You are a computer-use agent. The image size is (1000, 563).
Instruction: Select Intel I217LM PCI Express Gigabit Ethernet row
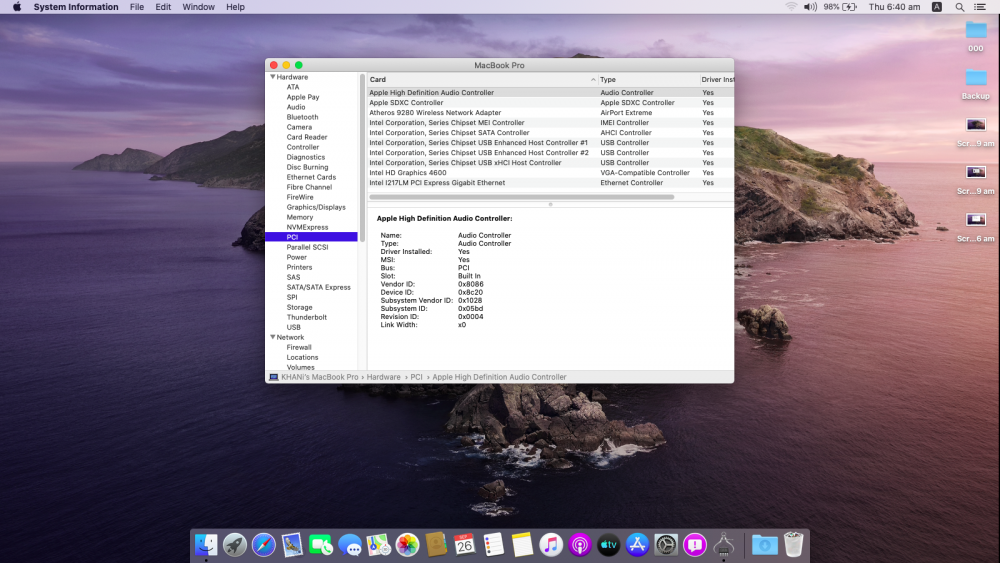click(x=550, y=183)
